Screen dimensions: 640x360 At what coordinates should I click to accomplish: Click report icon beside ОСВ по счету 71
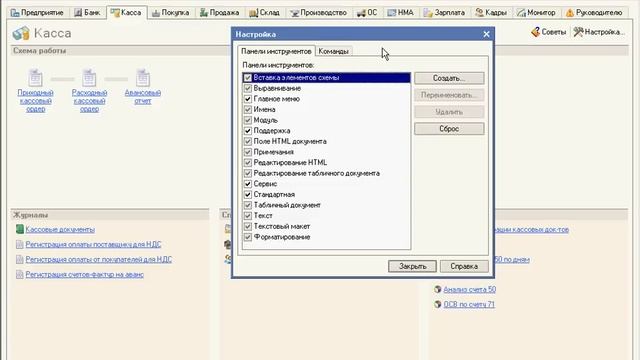coord(438,304)
